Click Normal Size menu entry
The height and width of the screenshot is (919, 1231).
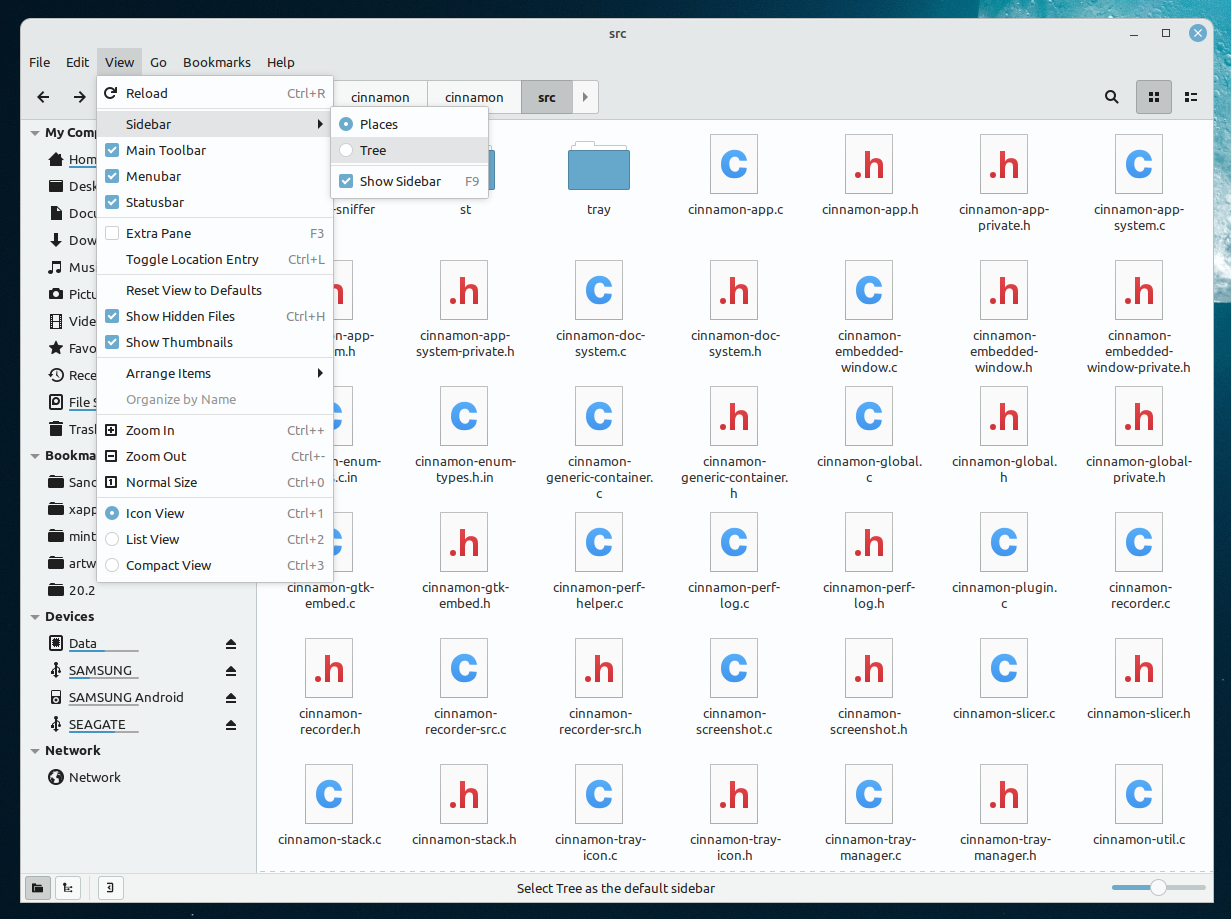coord(215,482)
